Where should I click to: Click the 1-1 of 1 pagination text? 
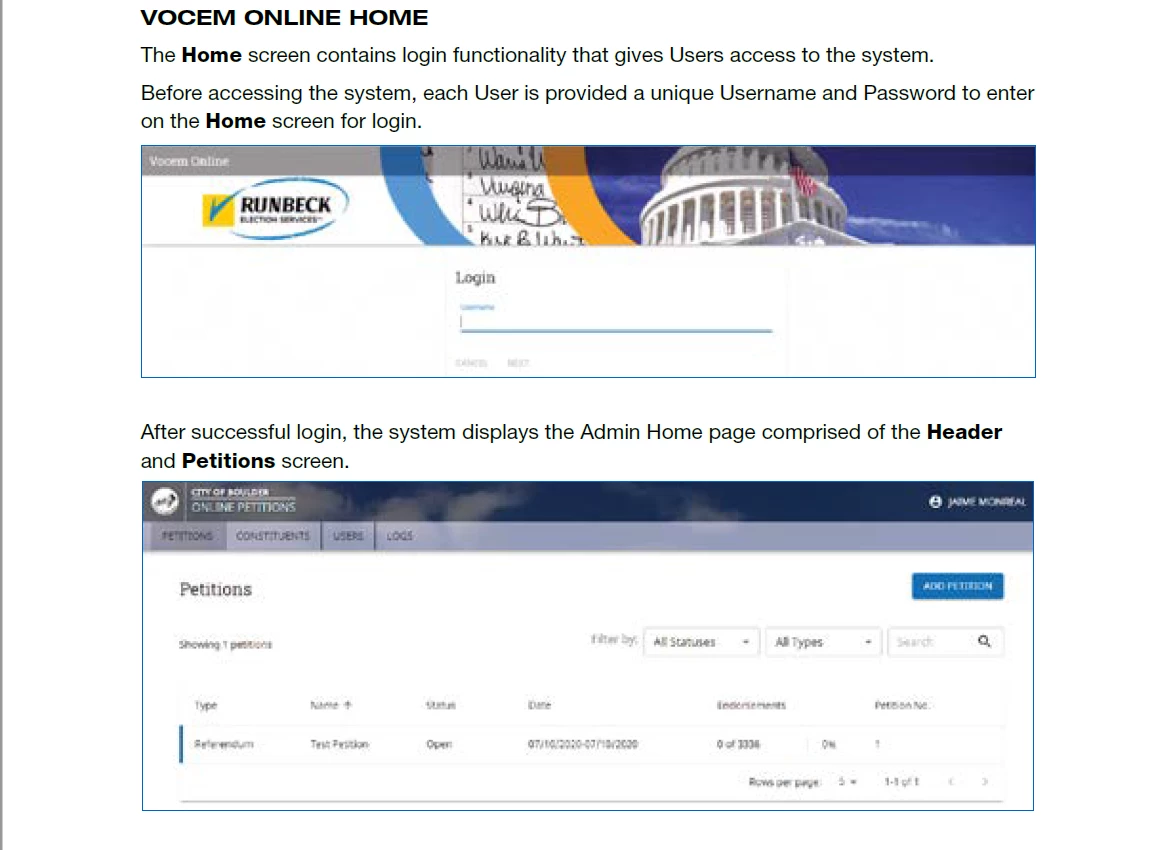click(901, 781)
